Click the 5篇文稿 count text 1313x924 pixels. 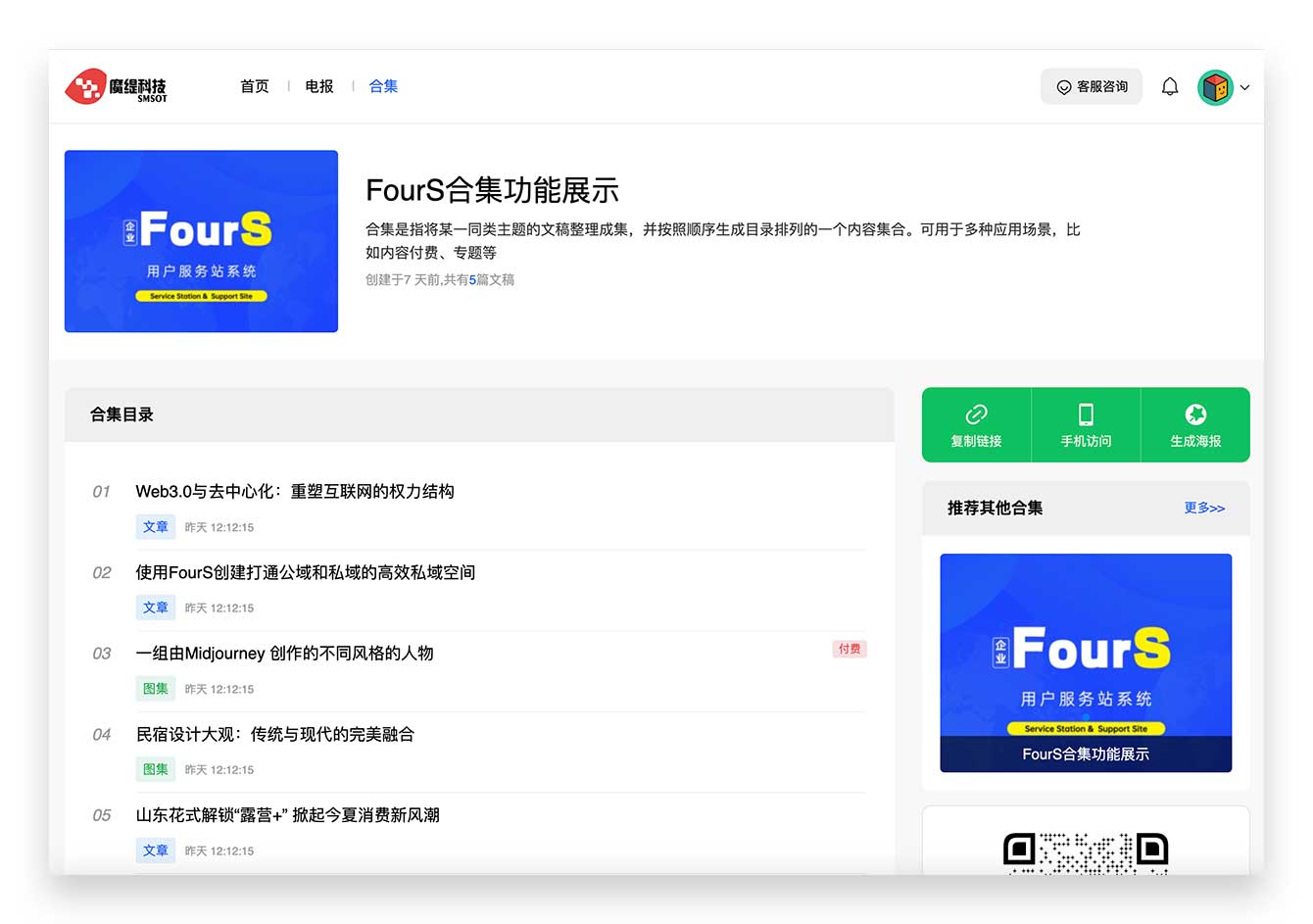[491, 279]
